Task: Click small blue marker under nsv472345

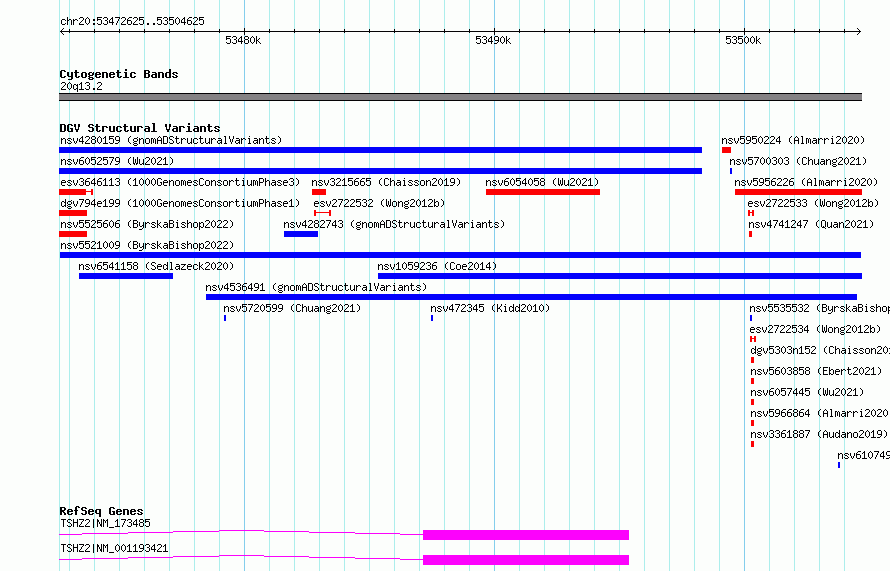Action: 432,318
